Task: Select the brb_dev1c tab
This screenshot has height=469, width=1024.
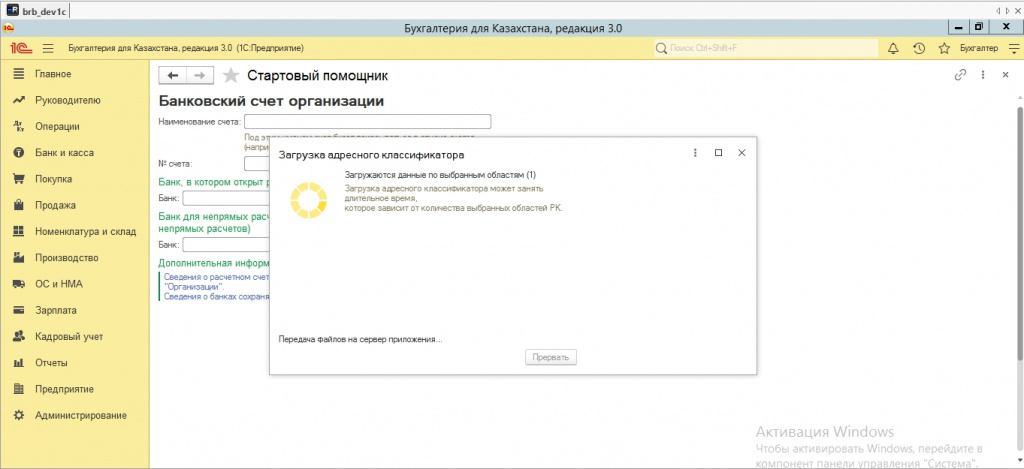Action: (37, 11)
